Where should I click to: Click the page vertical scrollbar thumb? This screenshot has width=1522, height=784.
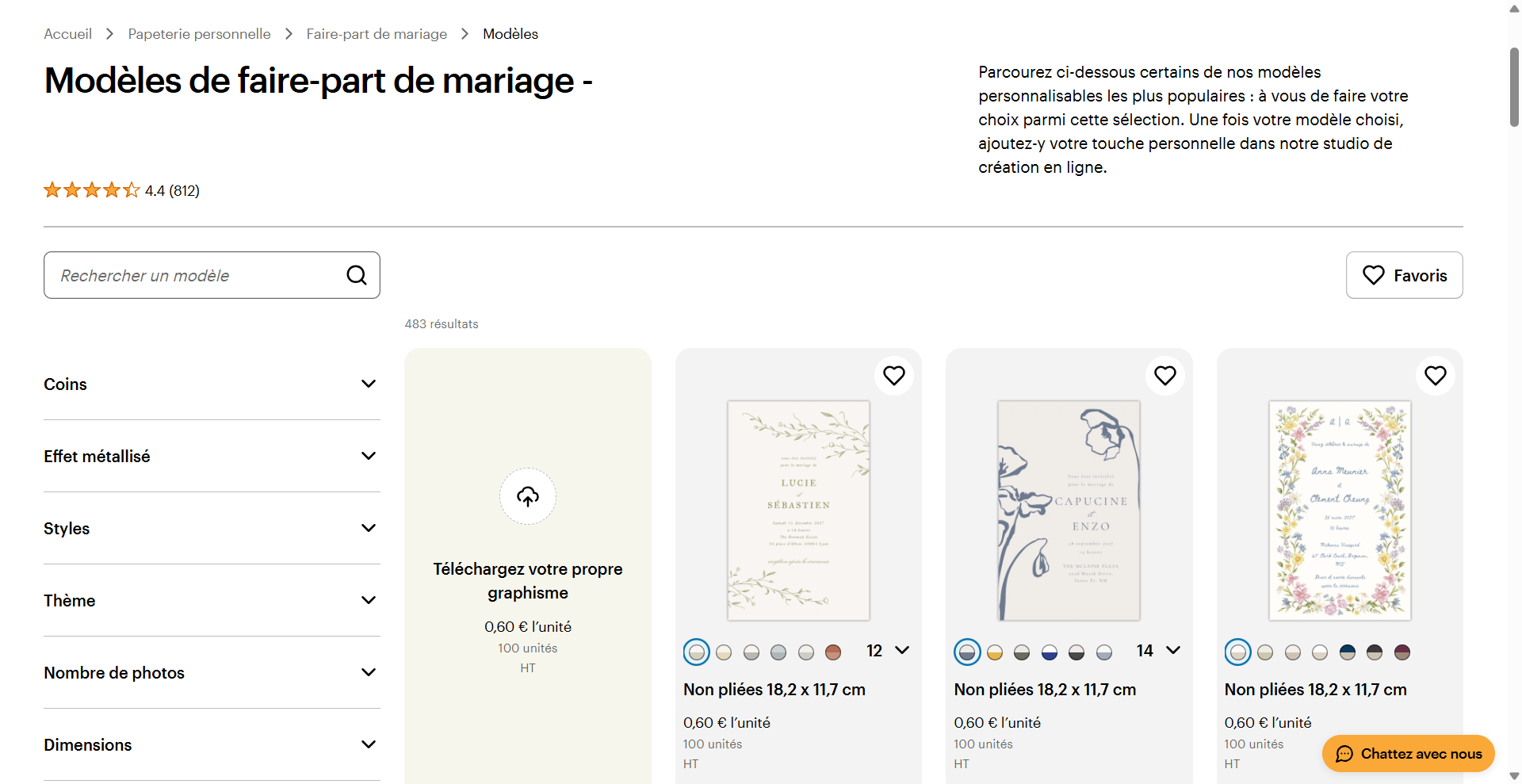1514,87
